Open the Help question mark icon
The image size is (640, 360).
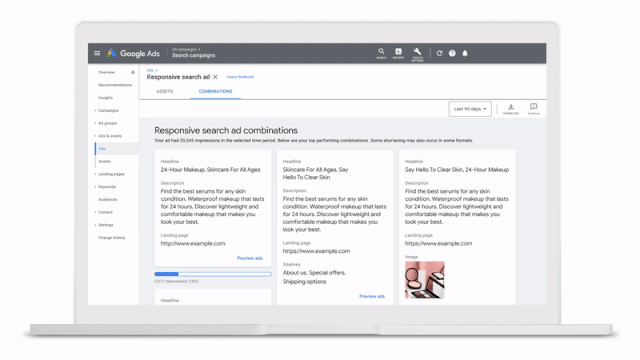pyautogui.click(x=452, y=53)
